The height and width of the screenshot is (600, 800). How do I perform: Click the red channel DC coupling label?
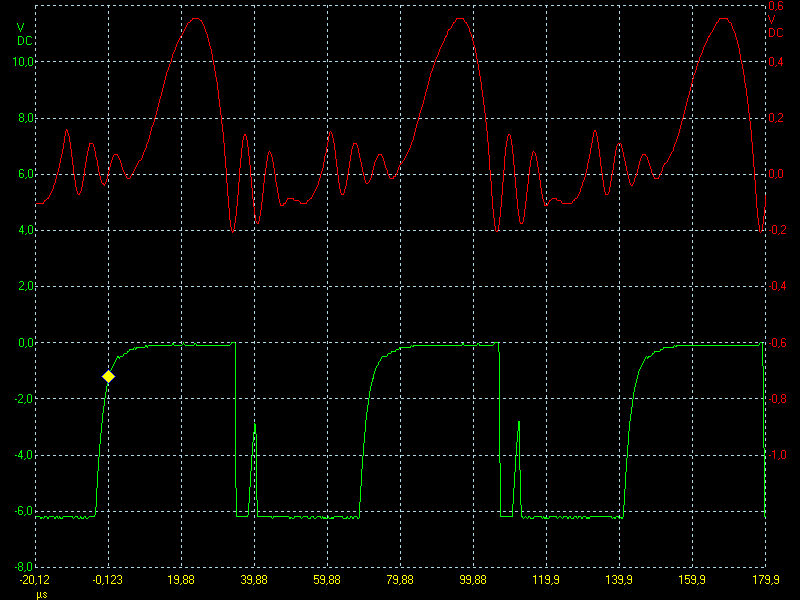(776, 33)
